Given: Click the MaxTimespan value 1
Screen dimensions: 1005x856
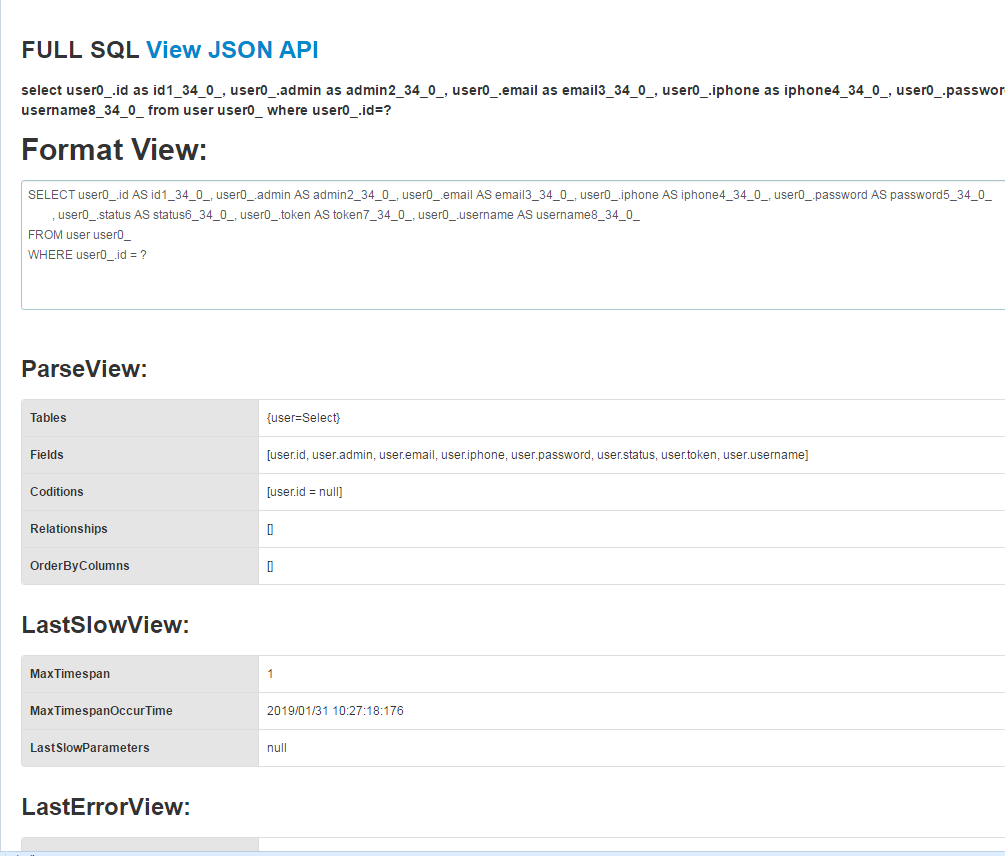Looking at the screenshot, I should [270, 674].
